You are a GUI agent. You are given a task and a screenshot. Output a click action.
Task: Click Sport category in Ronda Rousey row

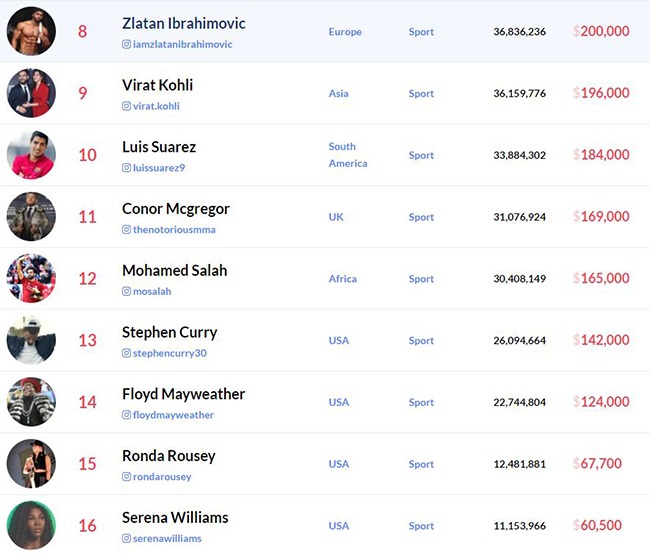coord(421,464)
